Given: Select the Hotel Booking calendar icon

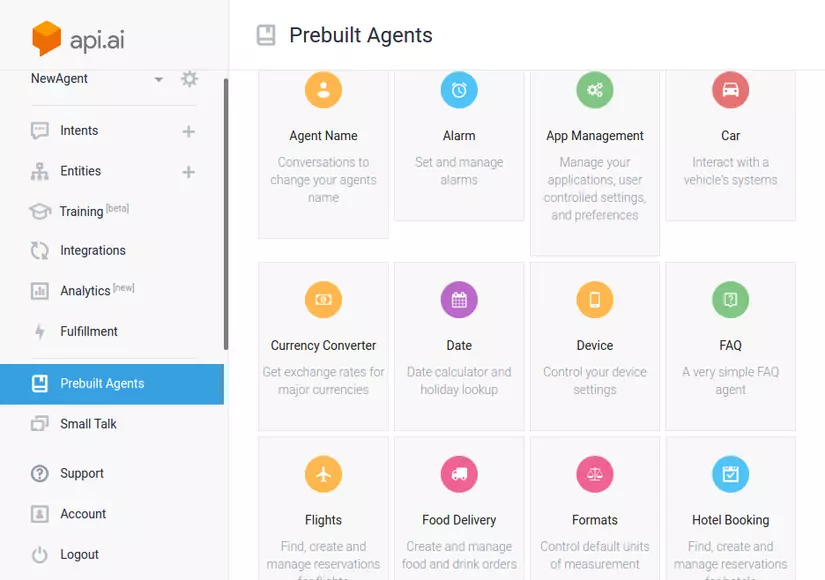Looking at the screenshot, I should click(730, 474).
